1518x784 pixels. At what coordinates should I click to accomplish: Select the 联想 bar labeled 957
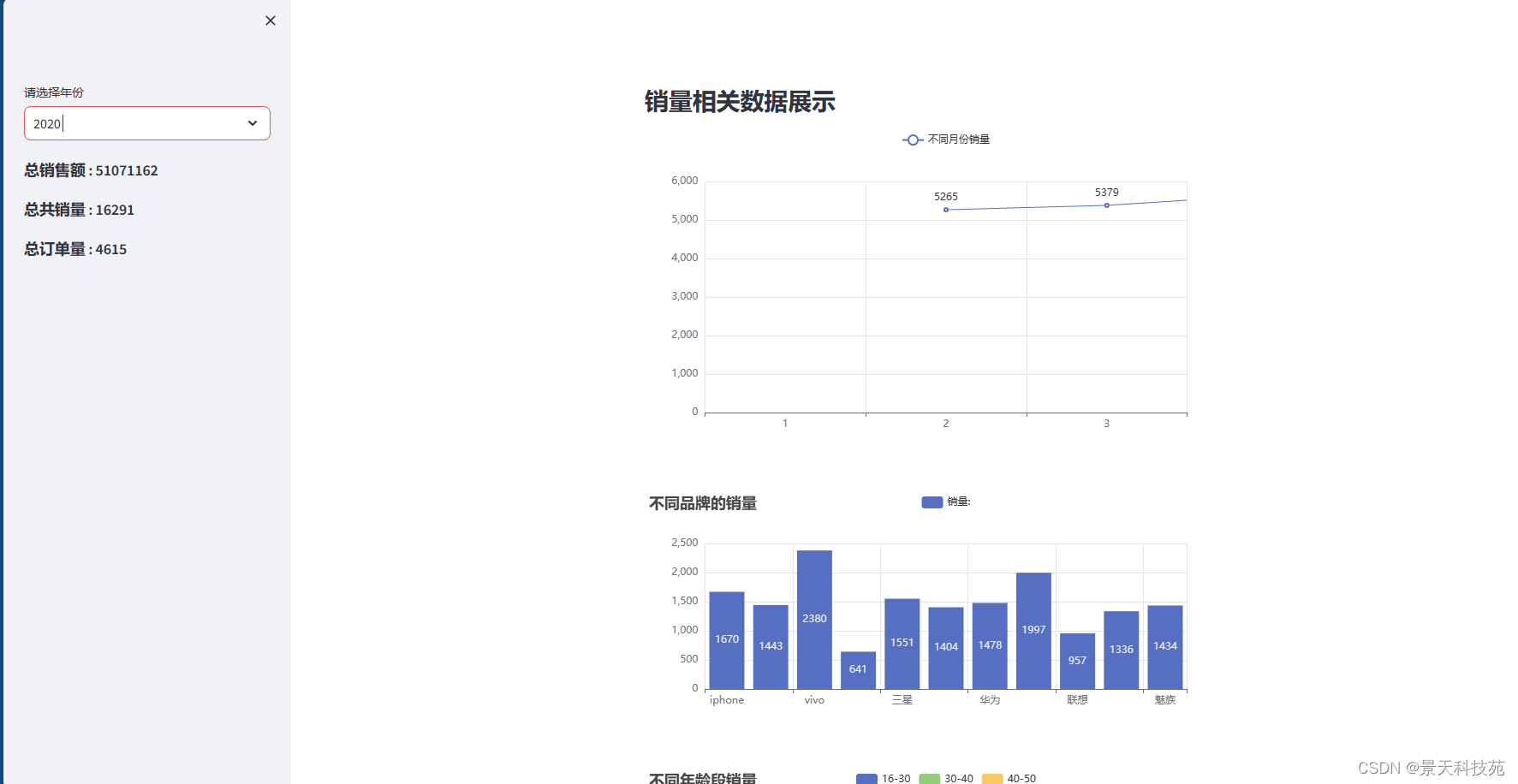(x=1077, y=661)
